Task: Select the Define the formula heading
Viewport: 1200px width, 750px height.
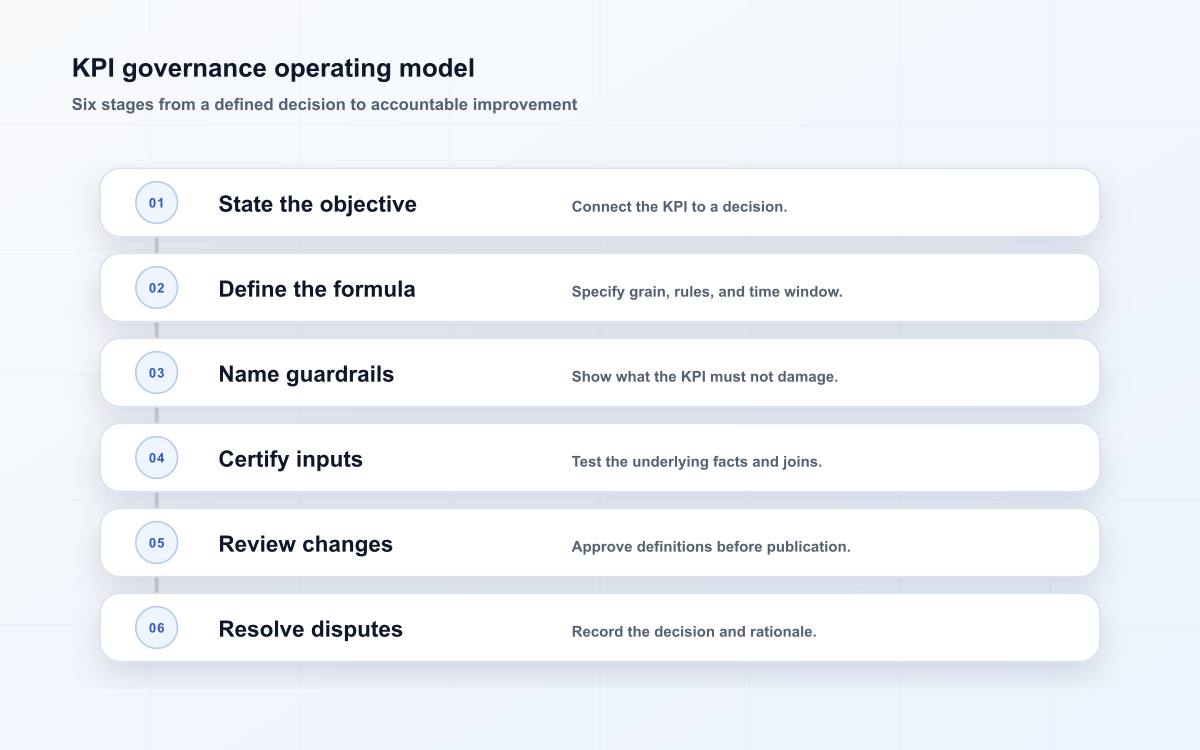Action: point(317,289)
